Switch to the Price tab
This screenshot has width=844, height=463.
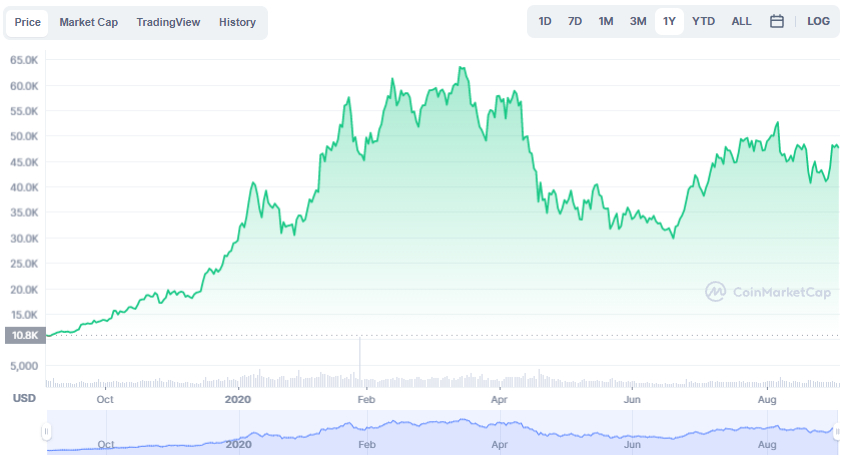point(27,23)
